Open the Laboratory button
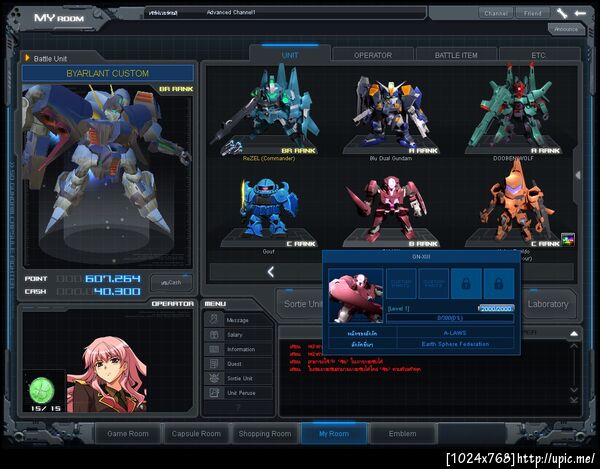This screenshot has height=469, width=600. pyautogui.click(x=548, y=304)
